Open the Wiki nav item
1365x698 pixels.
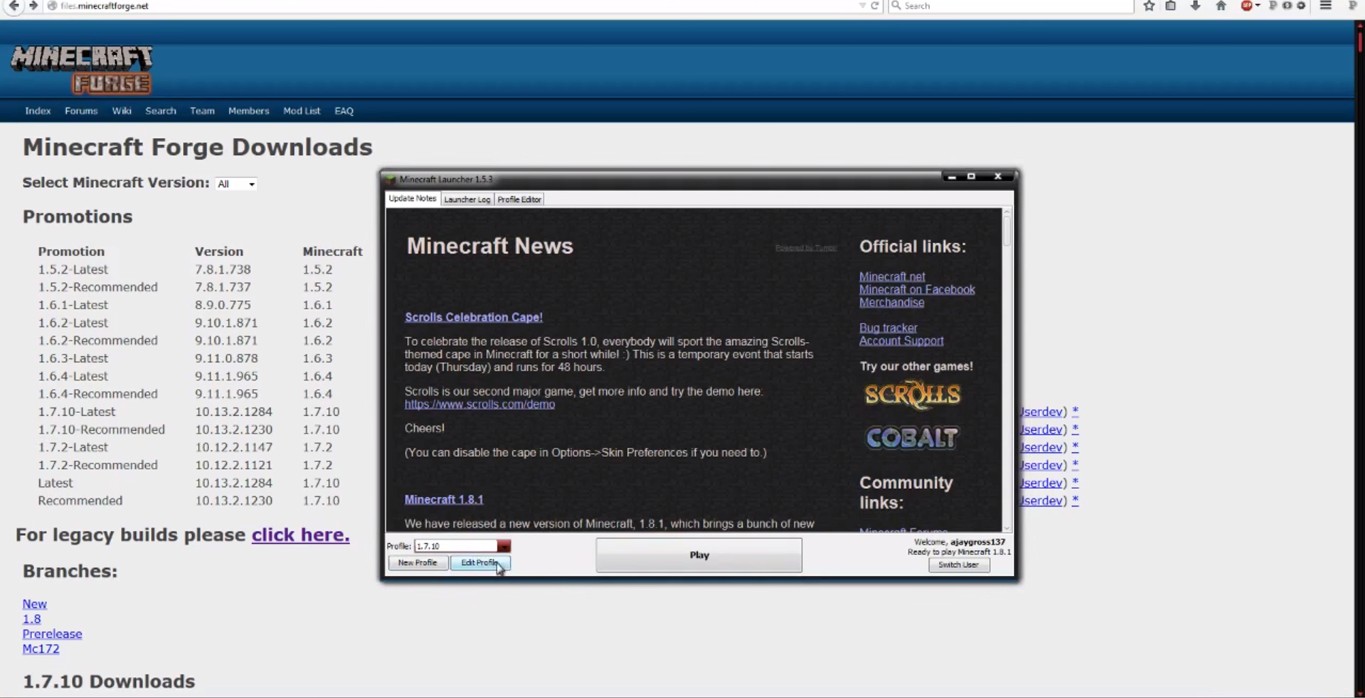point(122,111)
